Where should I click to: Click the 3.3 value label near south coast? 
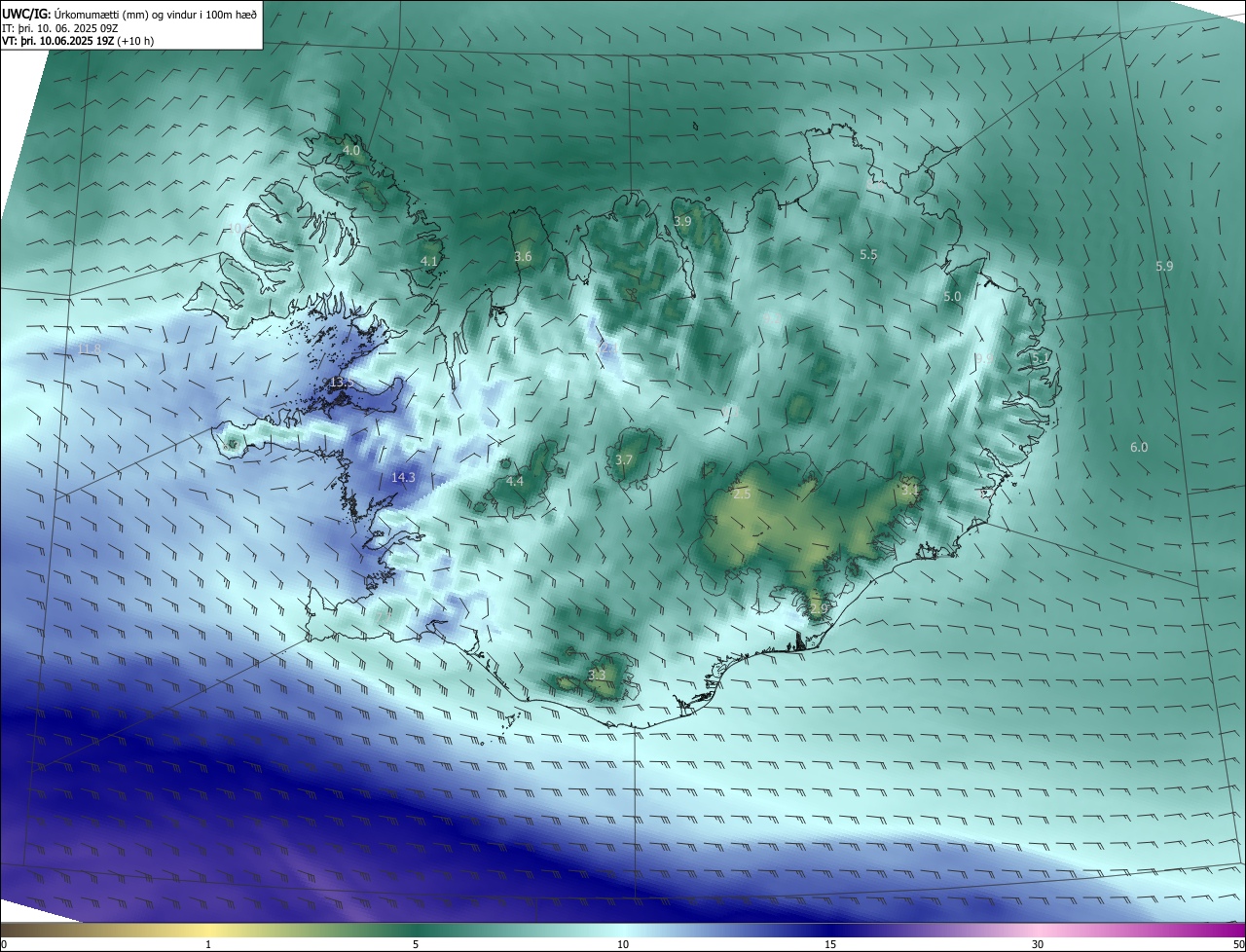coord(597,675)
